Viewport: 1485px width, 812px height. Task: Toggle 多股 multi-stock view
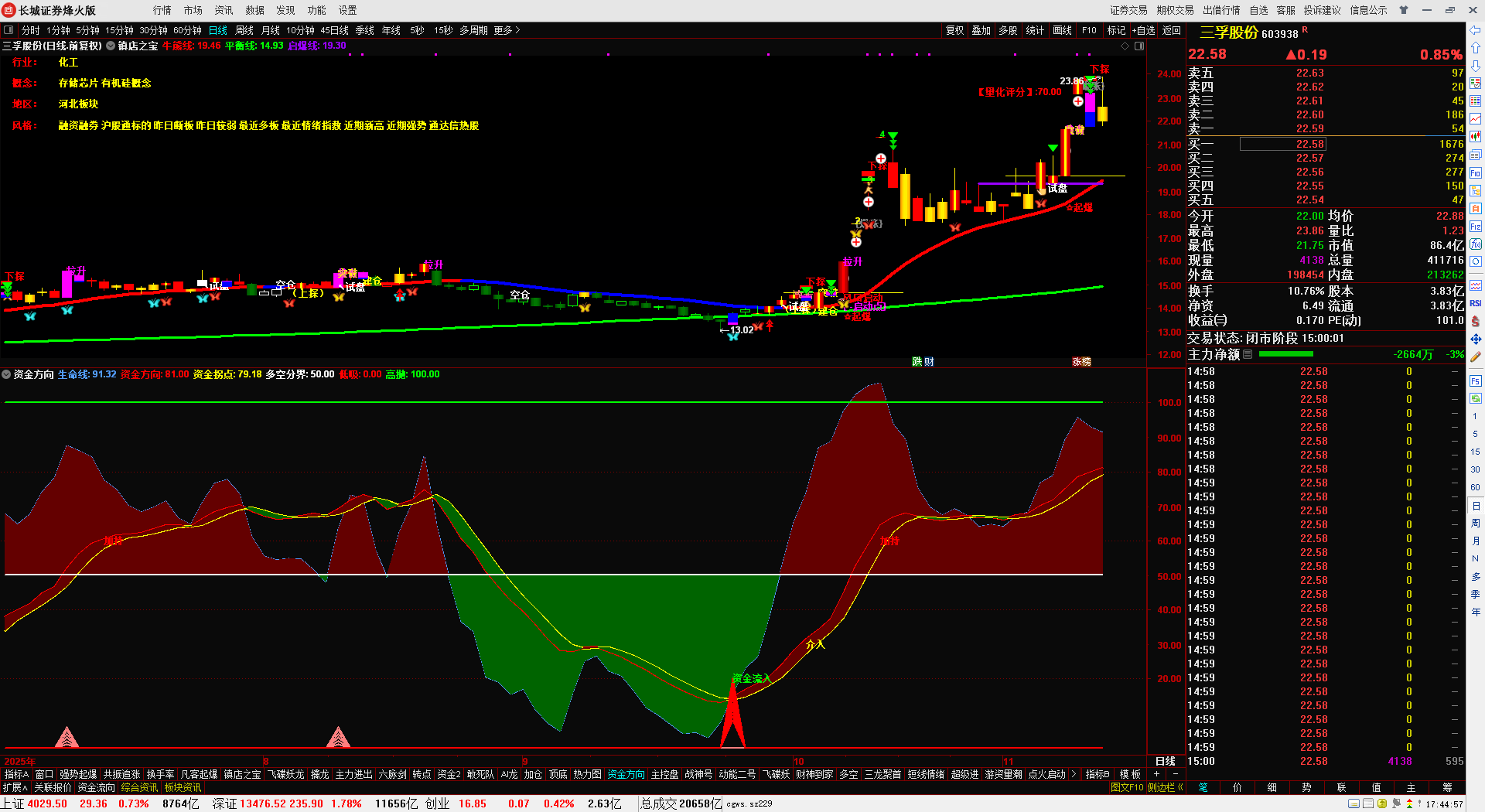1008,30
